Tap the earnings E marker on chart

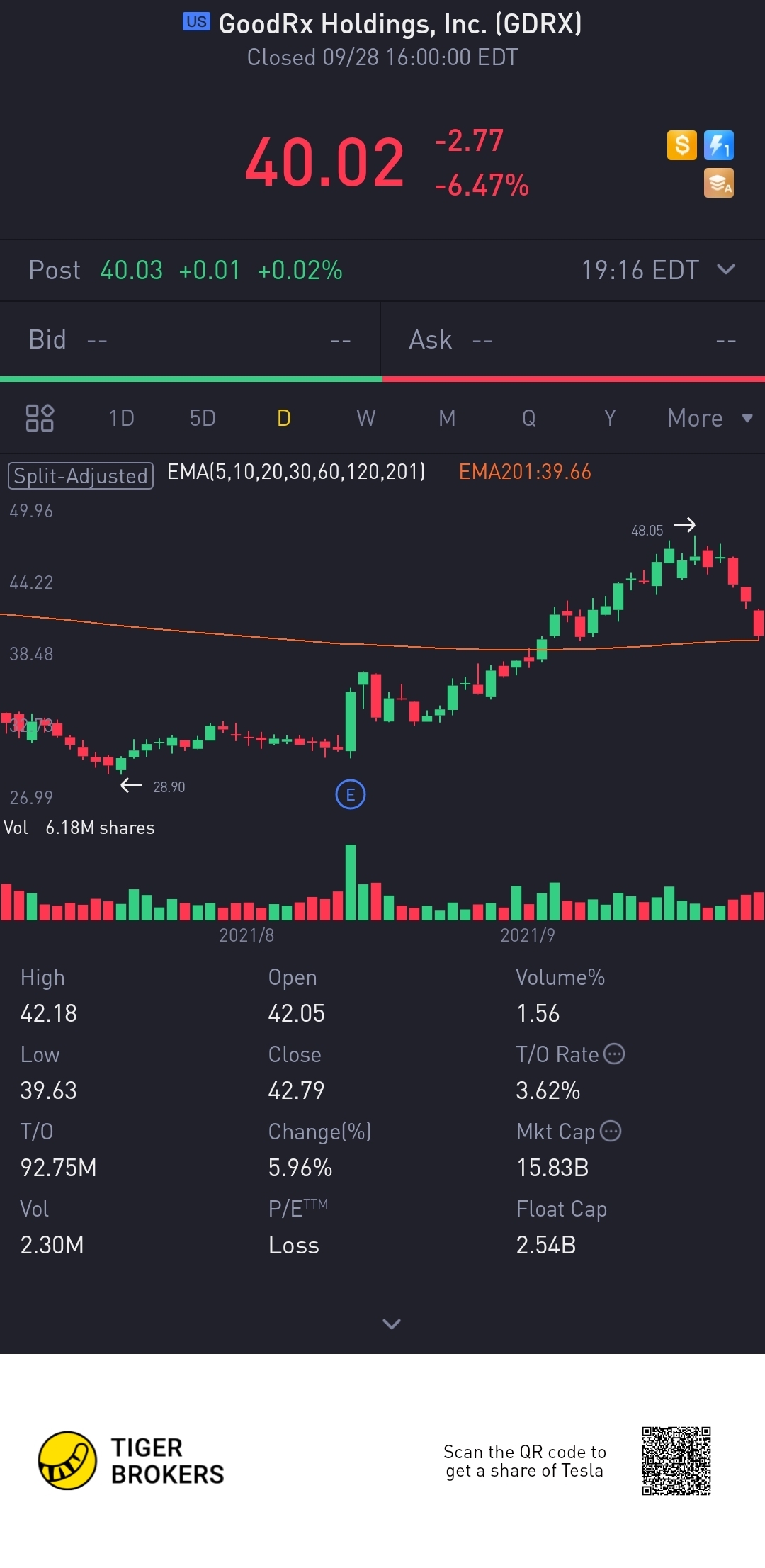coord(350,794)
